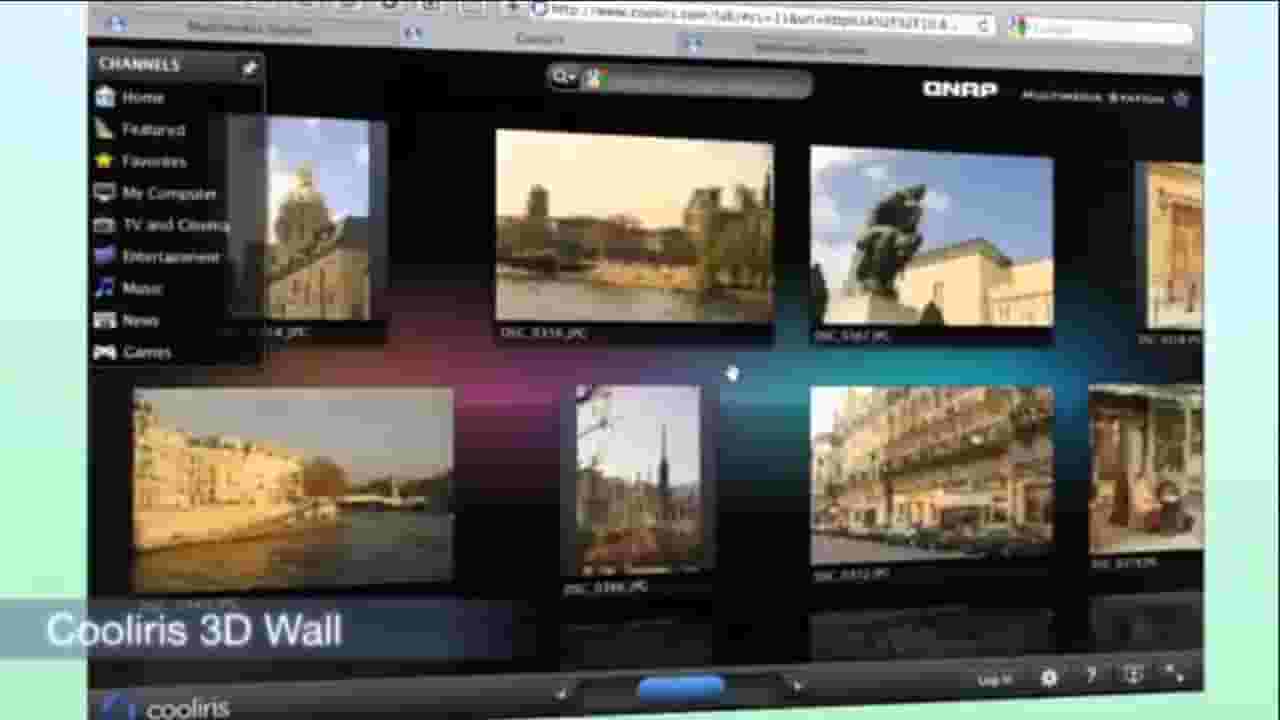Viewport: 1280px width, 720px height.
Task: Click the Games channel label
Action: tap(147, 352)
